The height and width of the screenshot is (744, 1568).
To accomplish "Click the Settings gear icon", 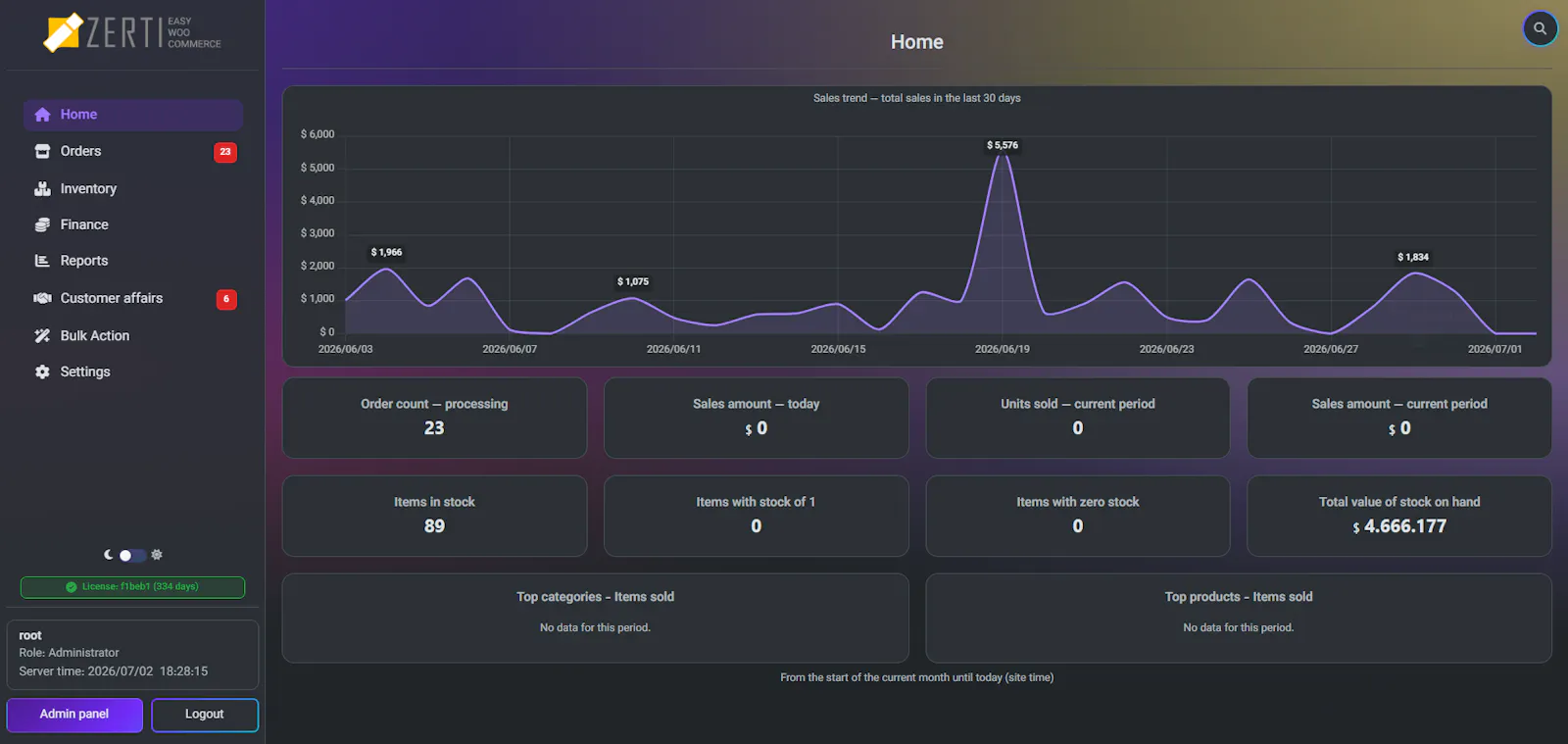I will (42, 372).
